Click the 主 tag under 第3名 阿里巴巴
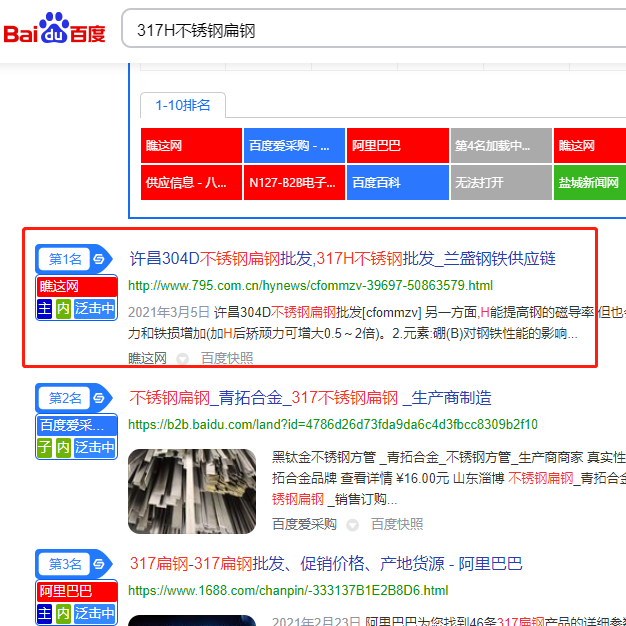 click(45, 614)
